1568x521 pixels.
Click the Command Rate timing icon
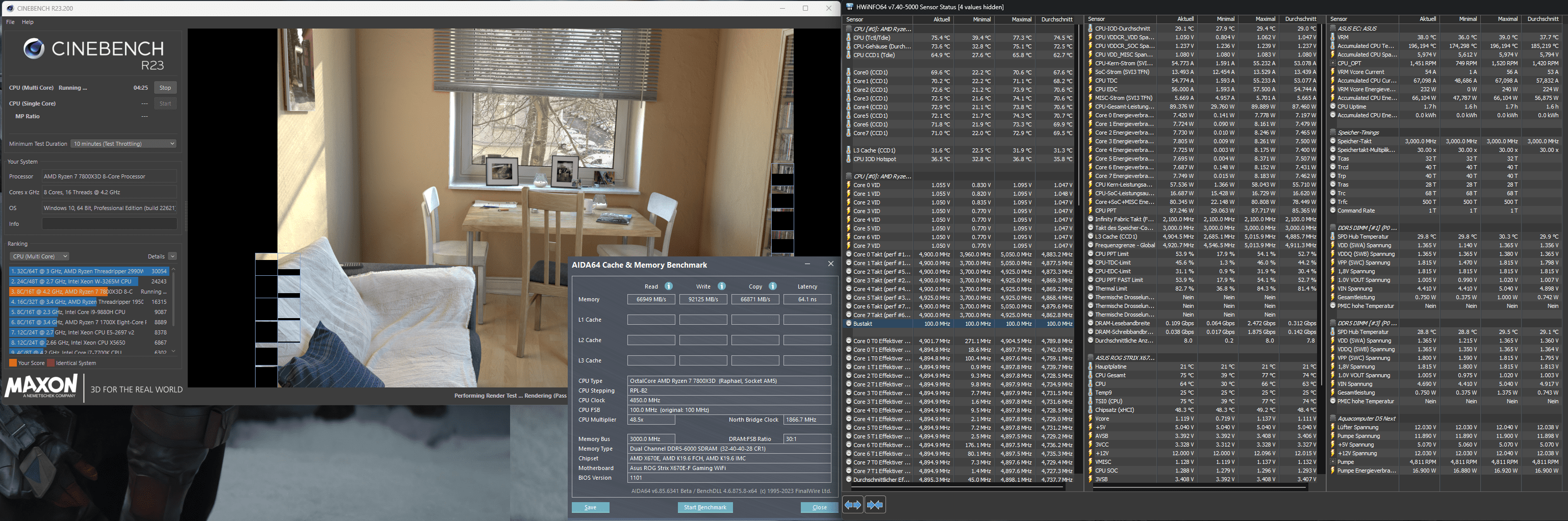click(x=1333, y=211)
